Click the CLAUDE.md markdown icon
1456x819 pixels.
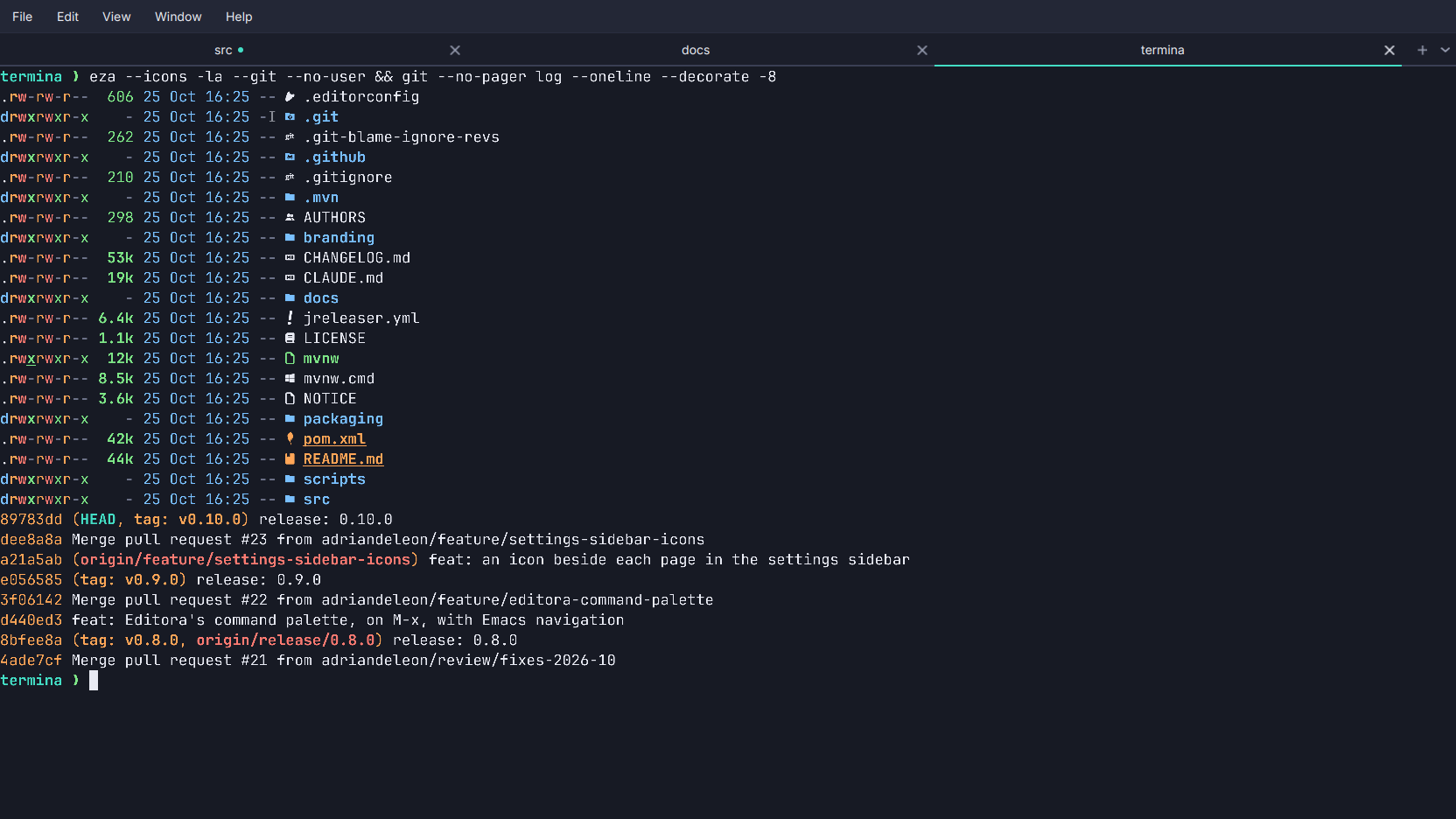(x=290, y=278)
